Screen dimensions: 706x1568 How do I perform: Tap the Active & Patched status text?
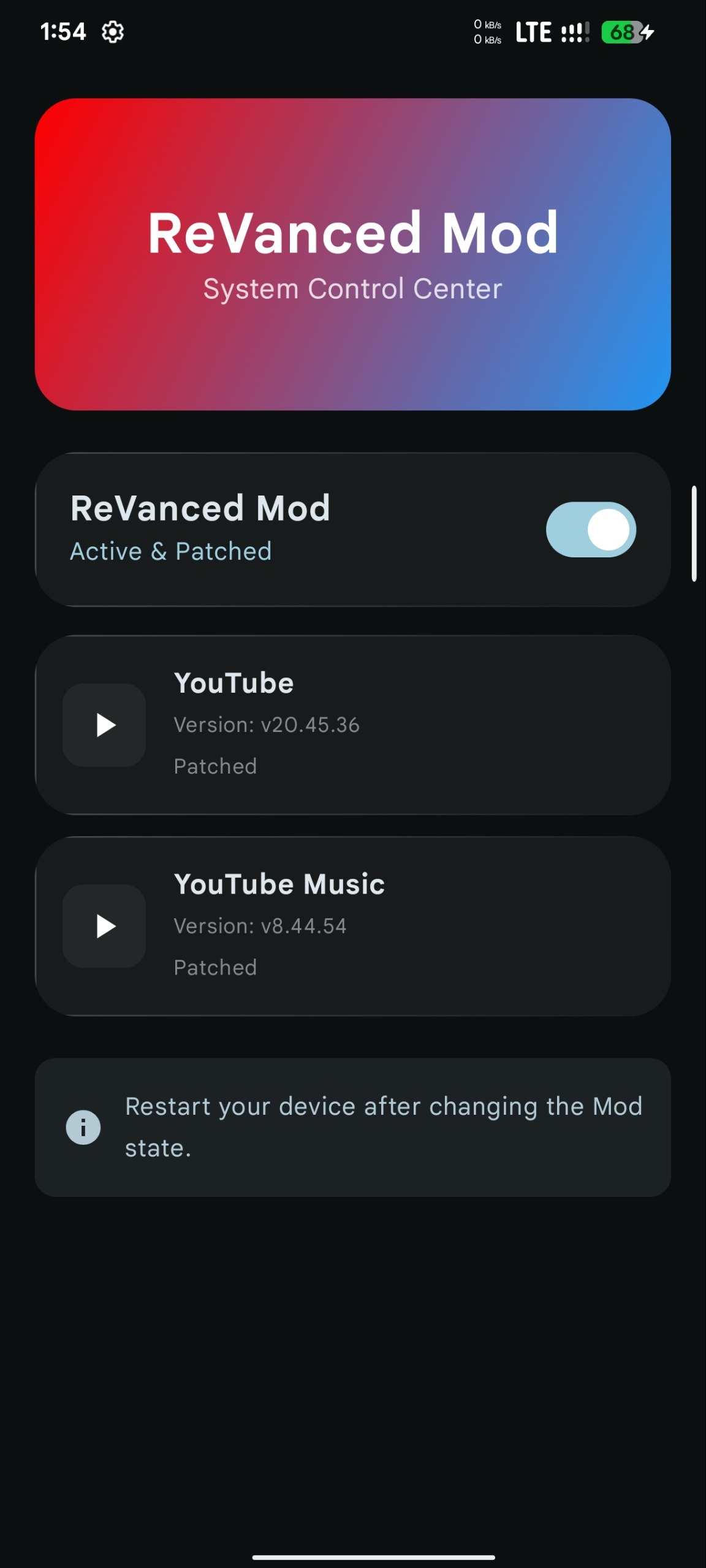pyautogui.click(x=171, y=551)
